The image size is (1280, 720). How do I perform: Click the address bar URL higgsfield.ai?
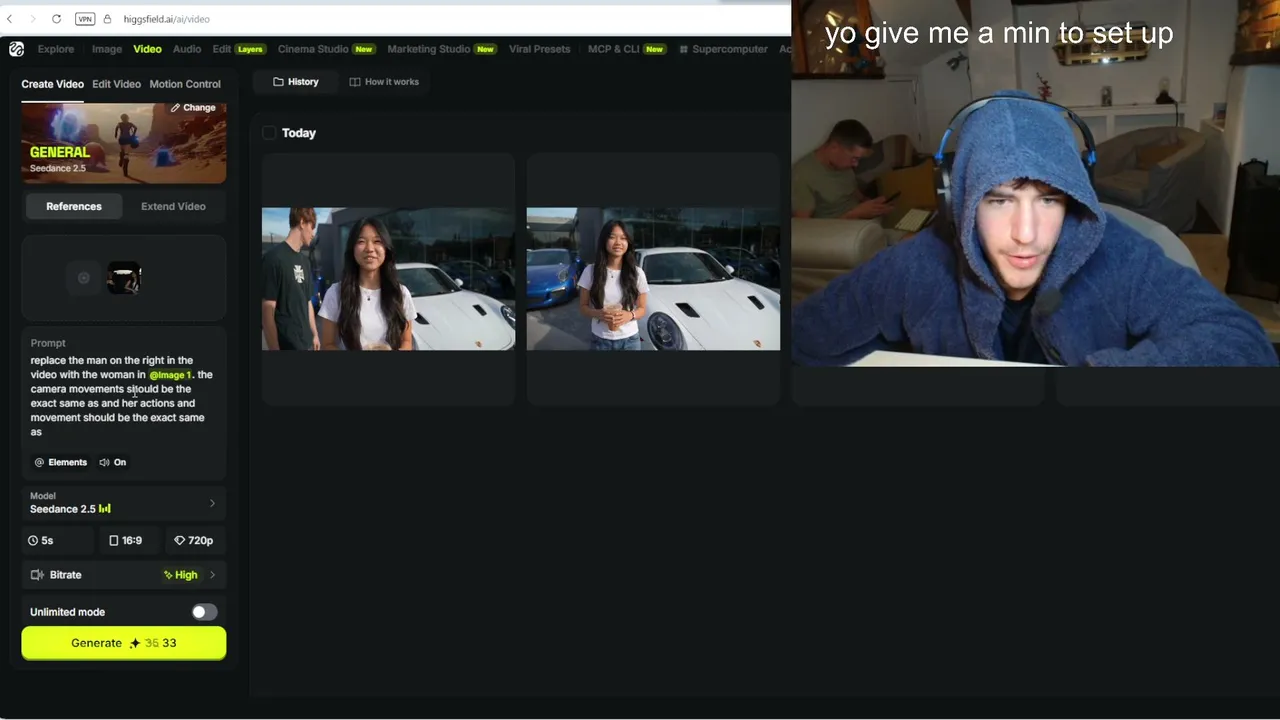(x=167, y=19)
